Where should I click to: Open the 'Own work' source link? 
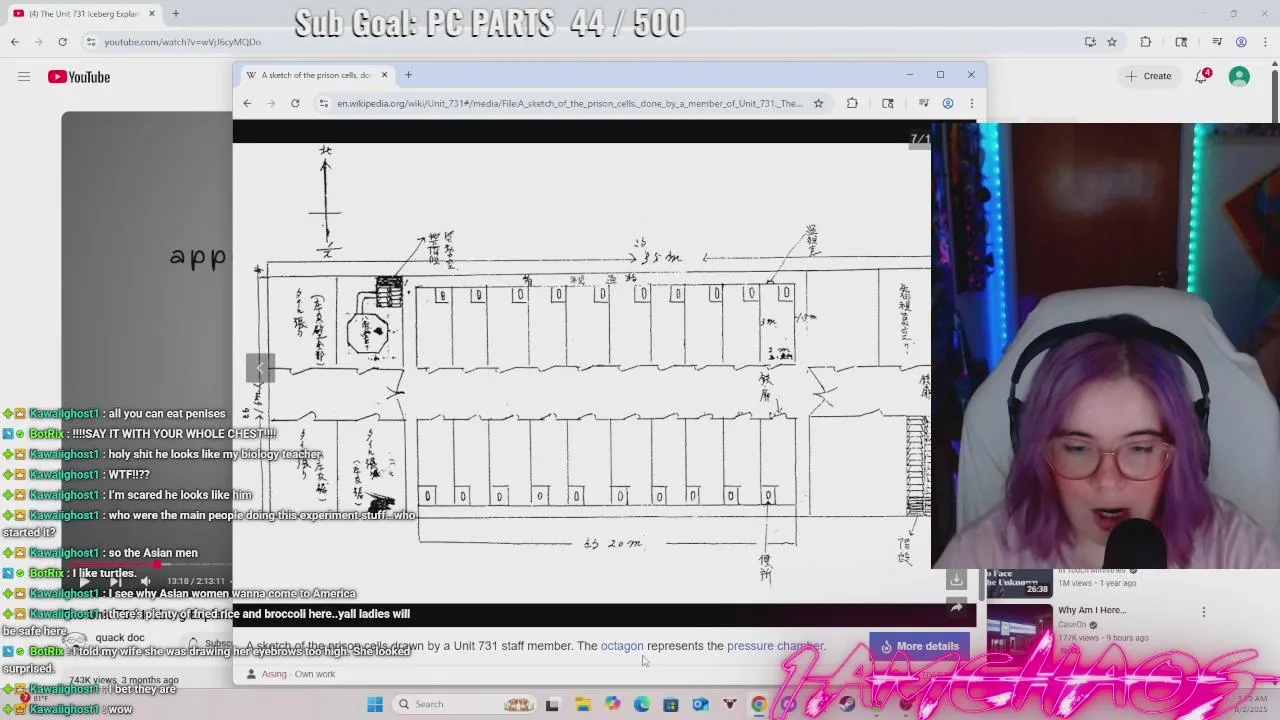click(315, 674)
